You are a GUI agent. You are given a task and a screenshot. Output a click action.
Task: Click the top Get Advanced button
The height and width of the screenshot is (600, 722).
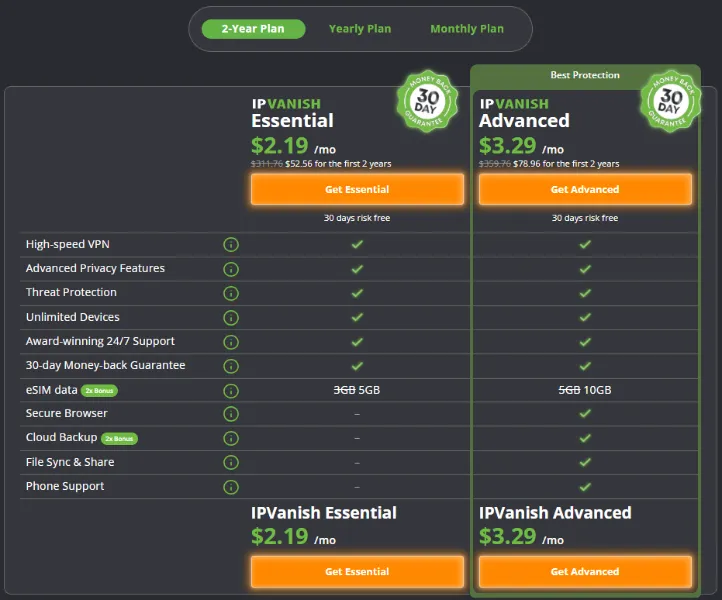tap(585, 189)
